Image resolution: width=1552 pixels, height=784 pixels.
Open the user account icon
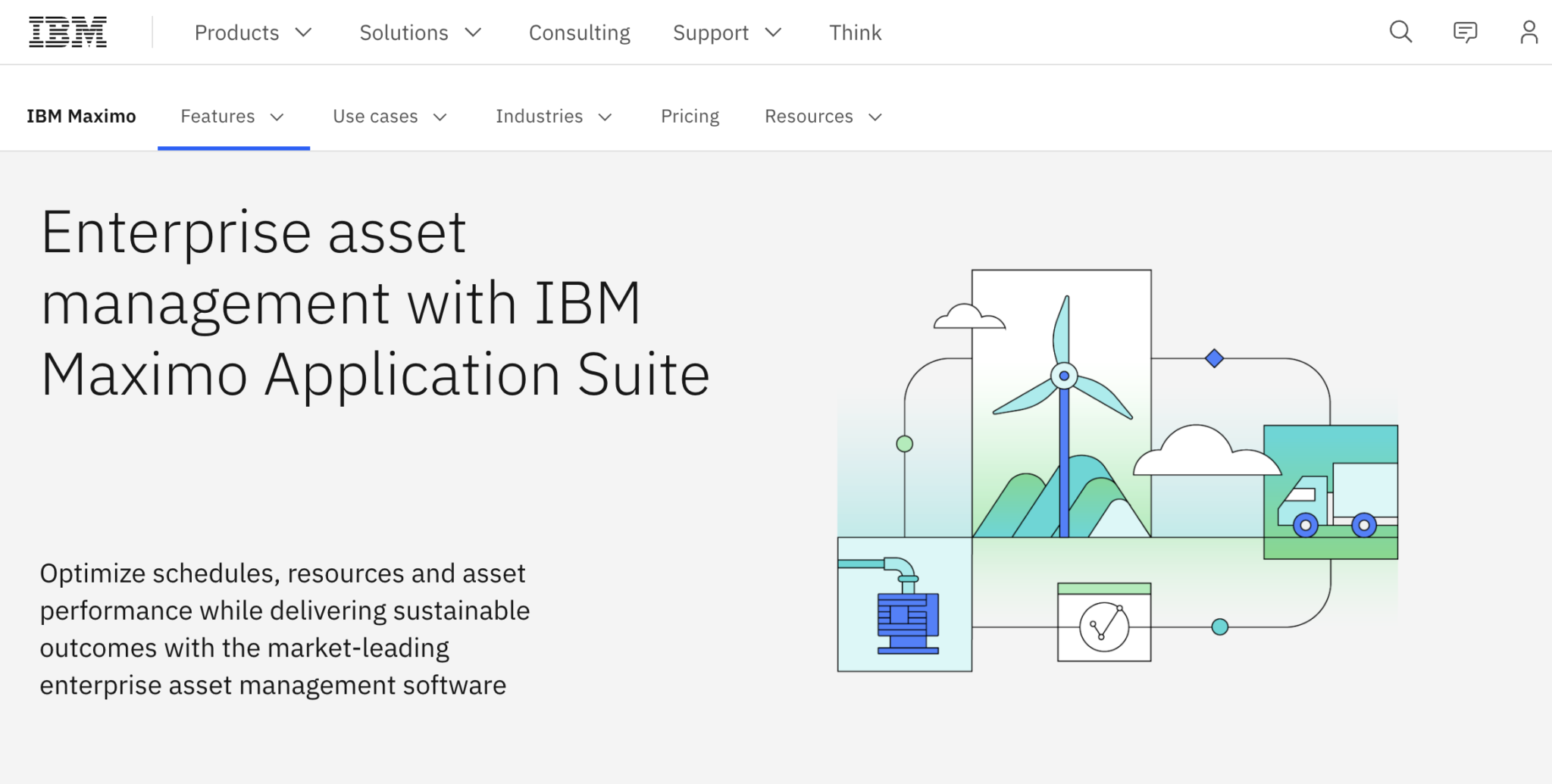click(1529, 32)
